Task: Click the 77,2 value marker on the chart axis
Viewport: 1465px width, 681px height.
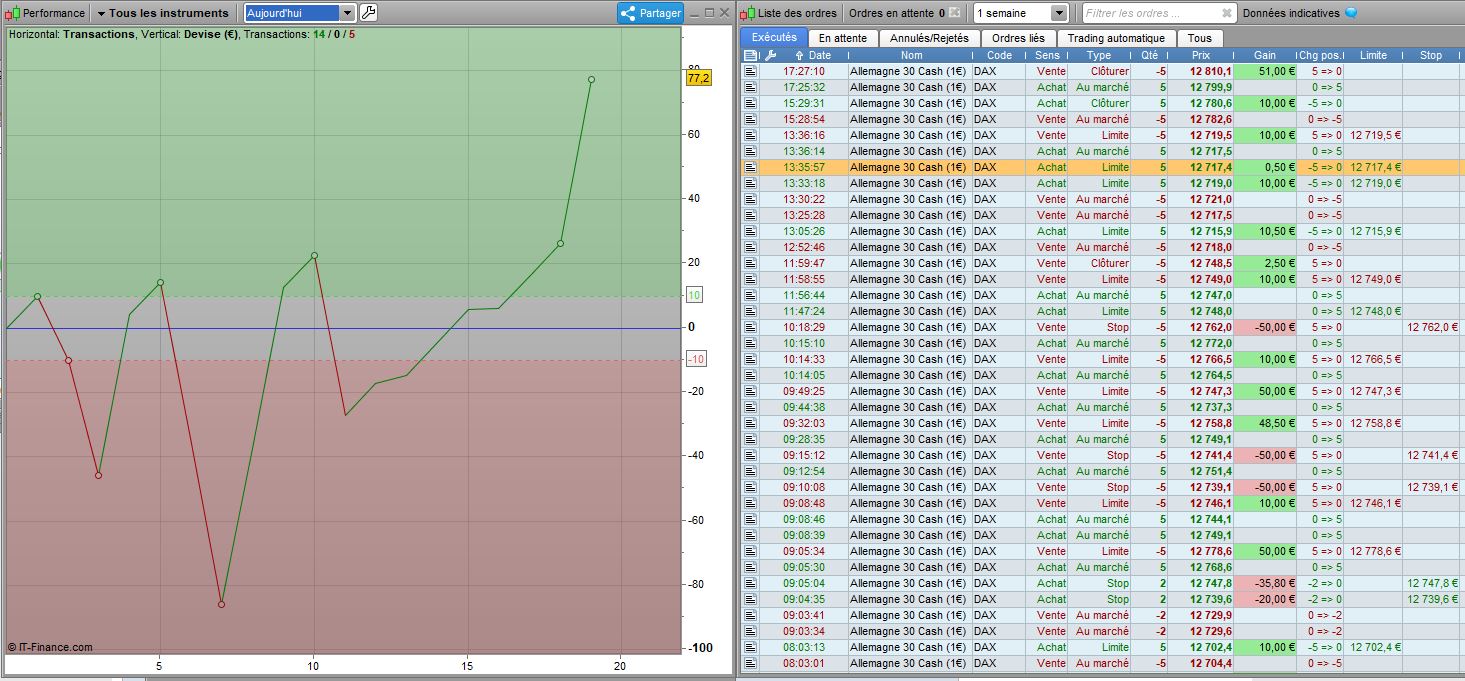Action: coord(698,78)
